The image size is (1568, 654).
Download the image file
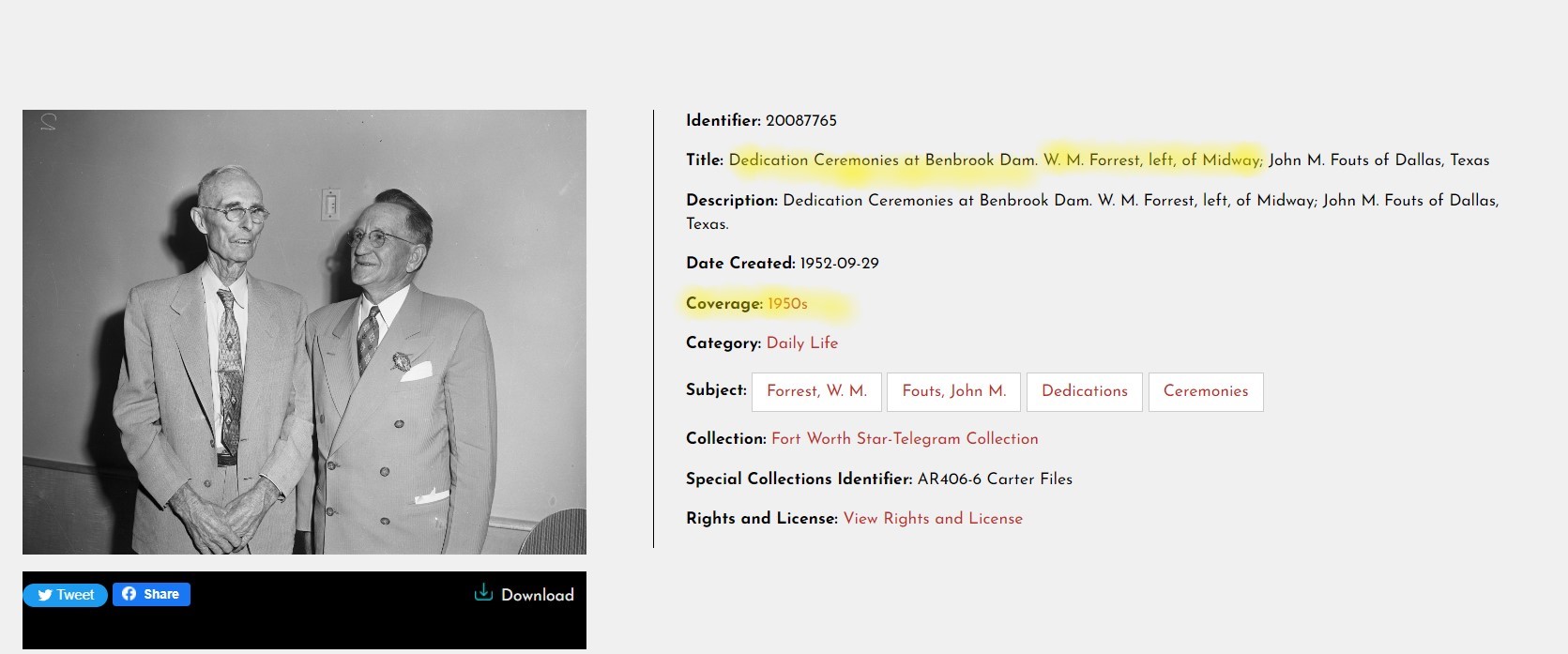(525, 594)
